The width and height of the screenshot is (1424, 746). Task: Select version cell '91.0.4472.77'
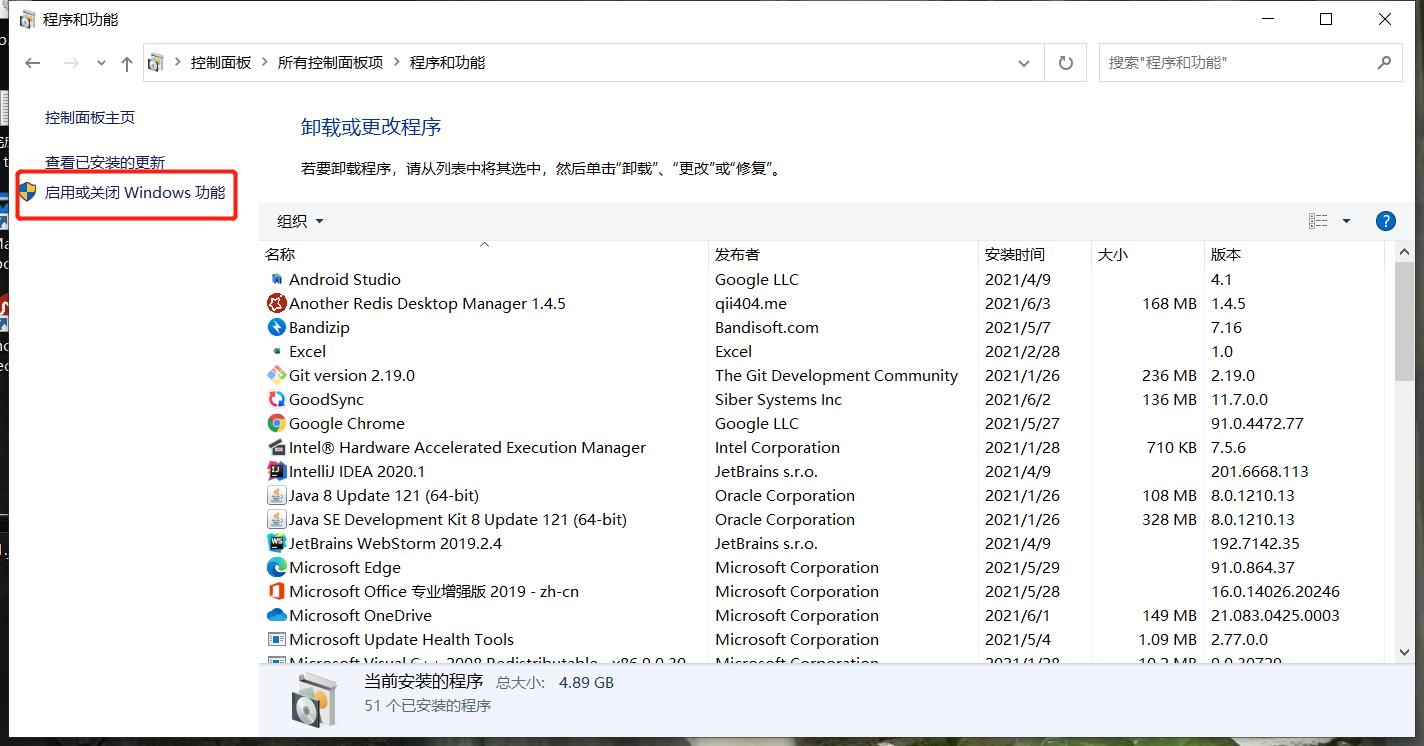coord(1257,423)
